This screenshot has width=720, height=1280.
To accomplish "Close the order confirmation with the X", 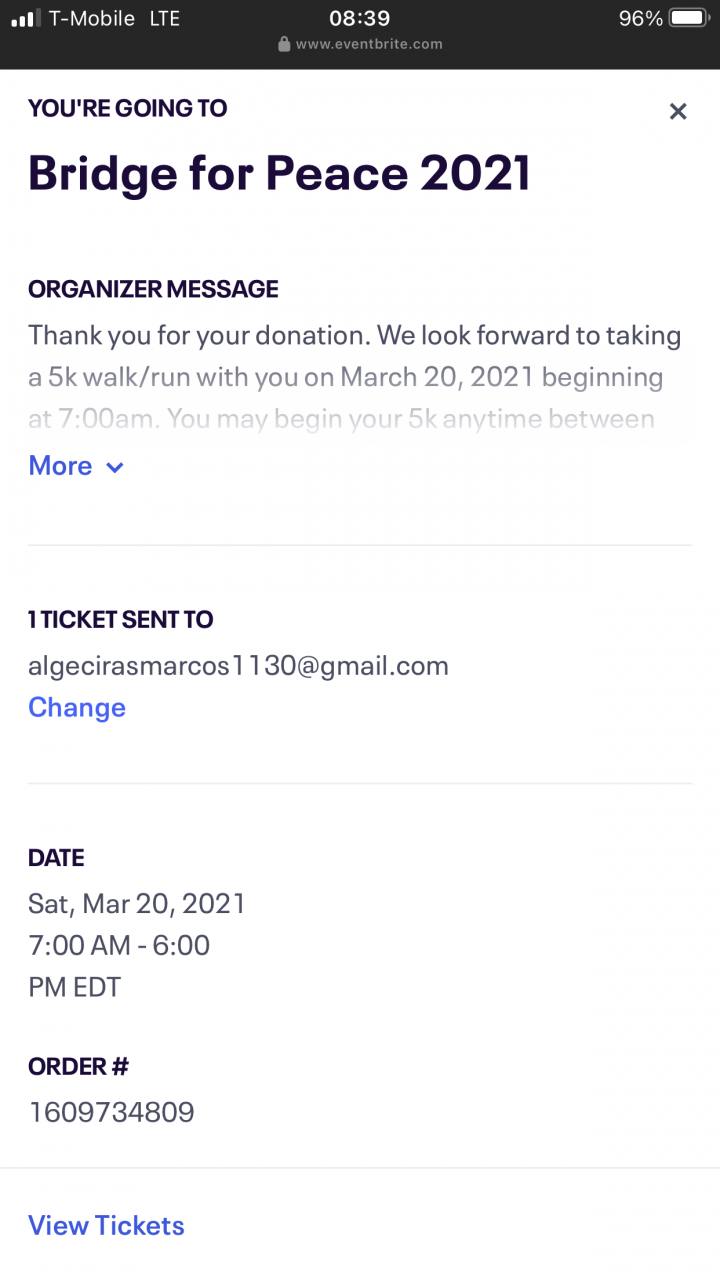I will [x=678, y=112].
